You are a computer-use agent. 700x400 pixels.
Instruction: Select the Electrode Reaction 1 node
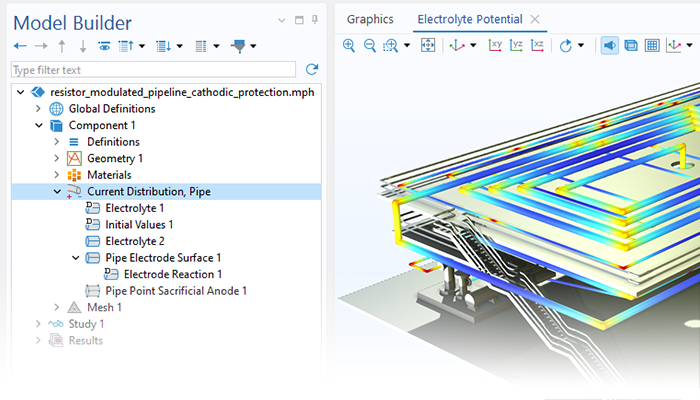point(172,274)
